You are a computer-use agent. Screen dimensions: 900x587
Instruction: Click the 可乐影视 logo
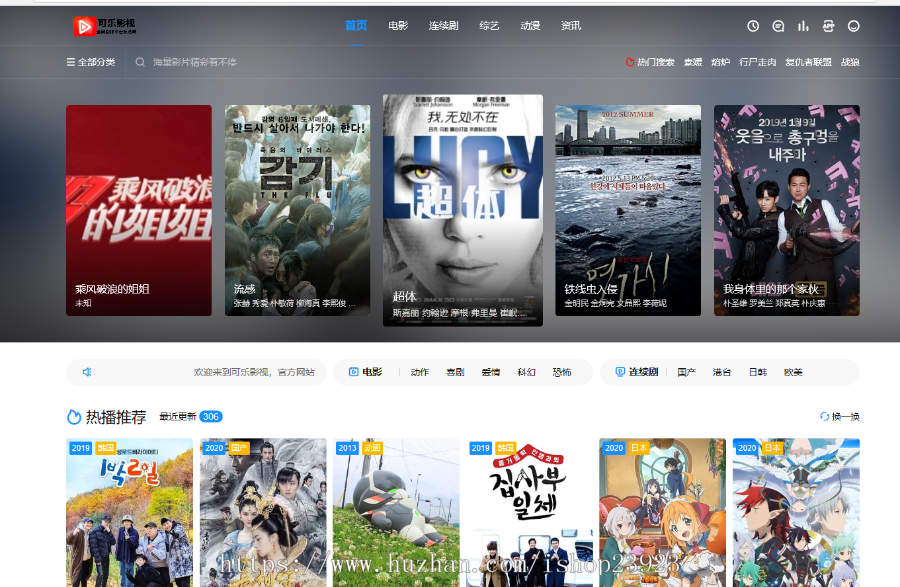105,26
